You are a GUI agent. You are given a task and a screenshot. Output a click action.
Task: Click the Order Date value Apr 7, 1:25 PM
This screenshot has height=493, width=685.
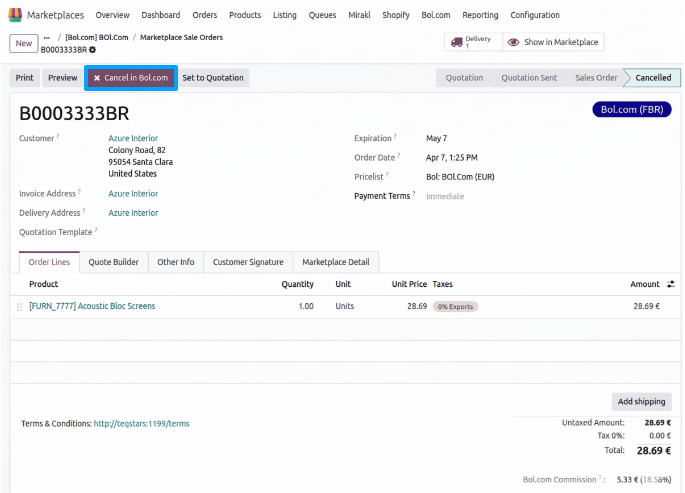[x=452, y=158]
